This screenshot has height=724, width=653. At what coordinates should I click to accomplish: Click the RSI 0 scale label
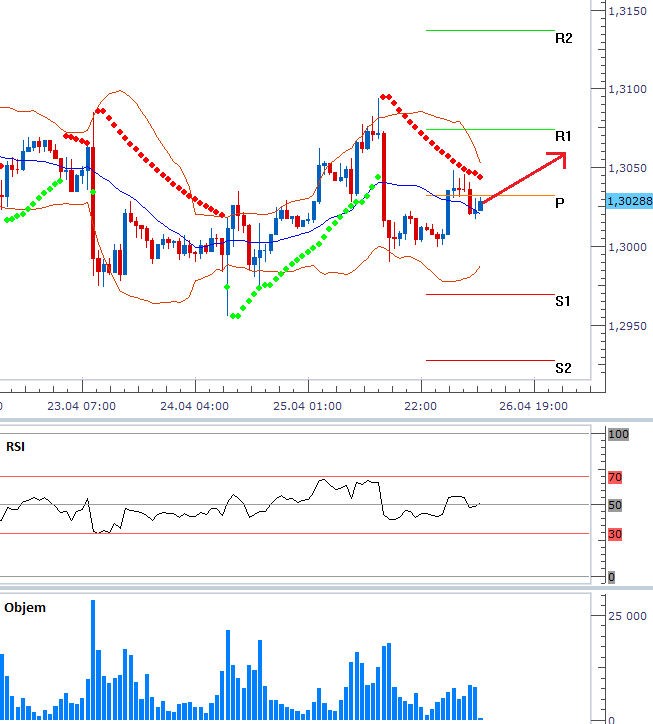point(611,577)
